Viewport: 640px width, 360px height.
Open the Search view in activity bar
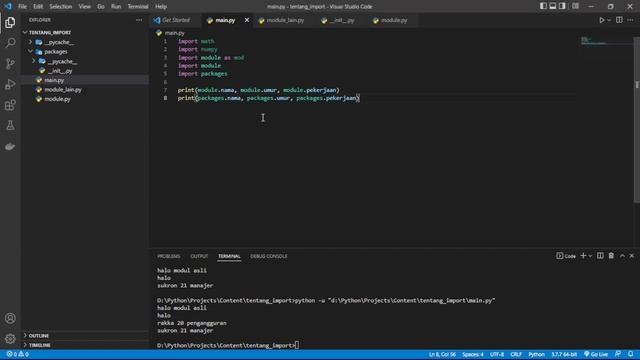coord(10,43)
